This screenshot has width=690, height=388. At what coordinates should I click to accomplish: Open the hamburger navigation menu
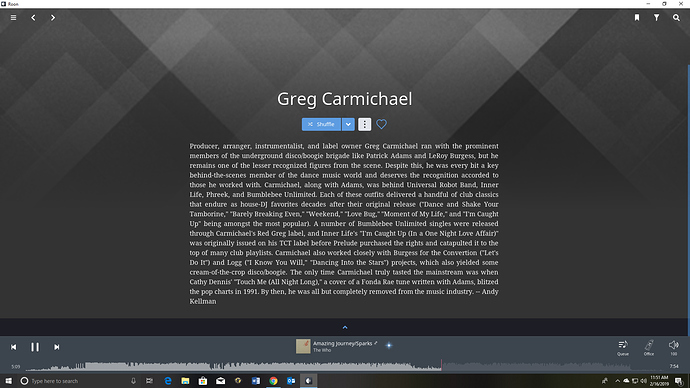[14, 18]
